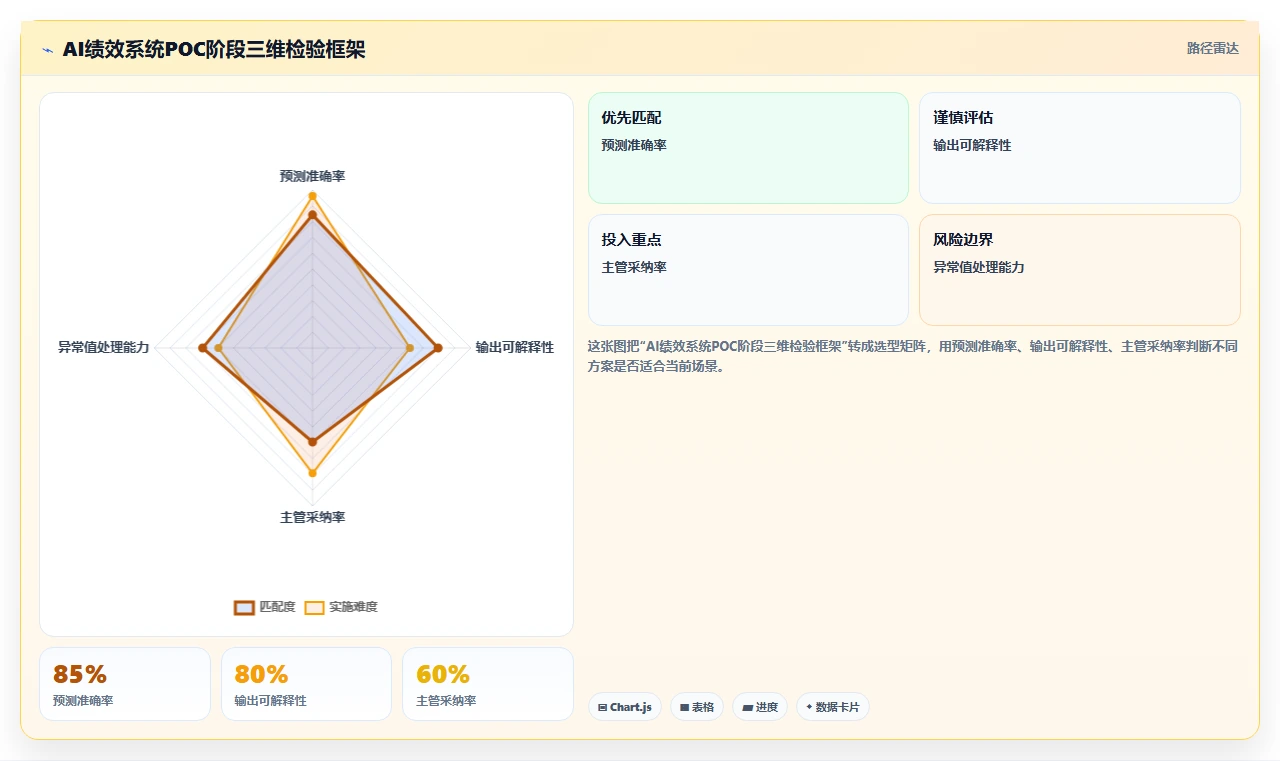
Task: Select the 进度 tag chip
Action: (760, 707)
